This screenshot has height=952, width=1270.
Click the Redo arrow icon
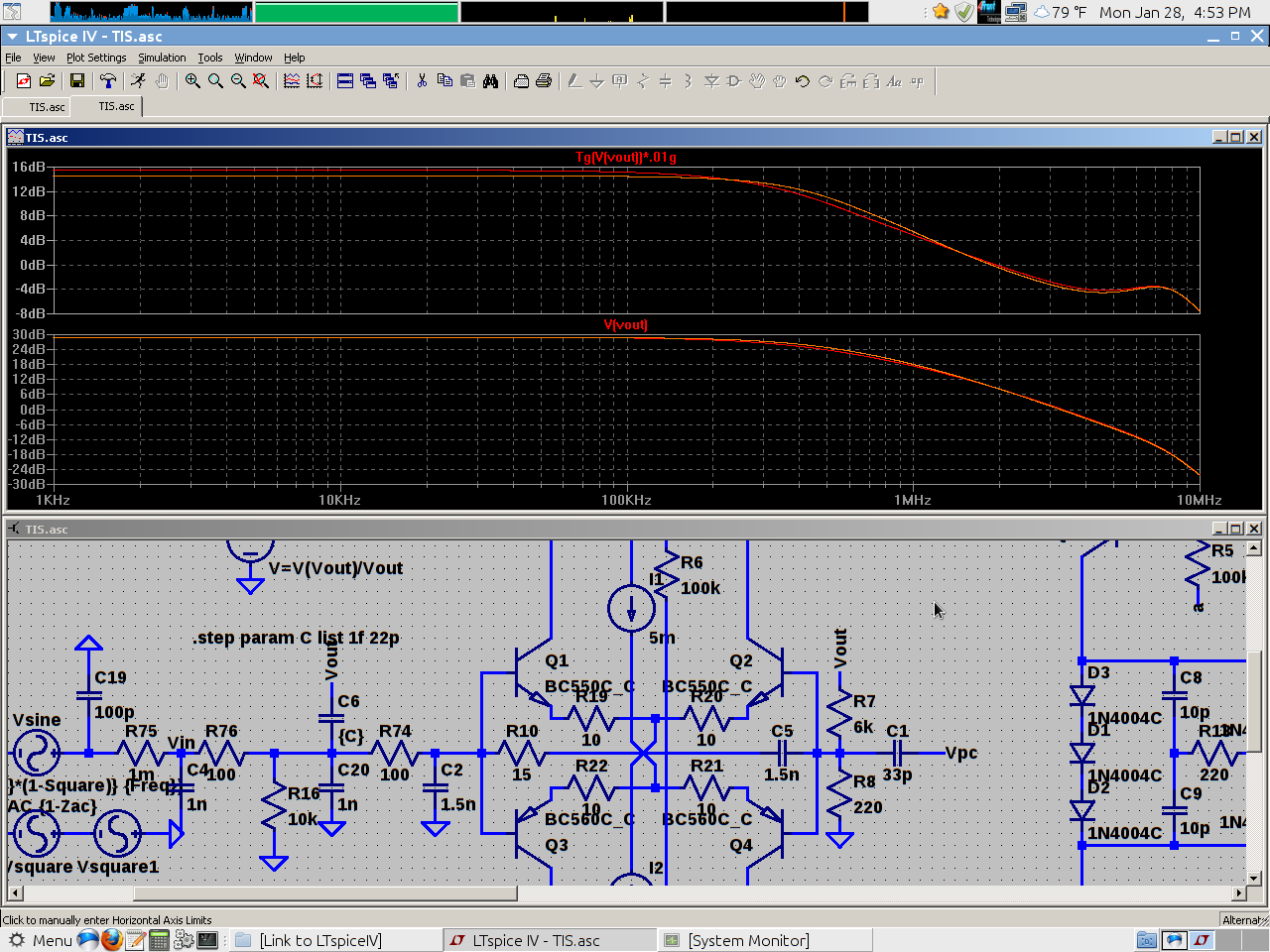(825, 81)
